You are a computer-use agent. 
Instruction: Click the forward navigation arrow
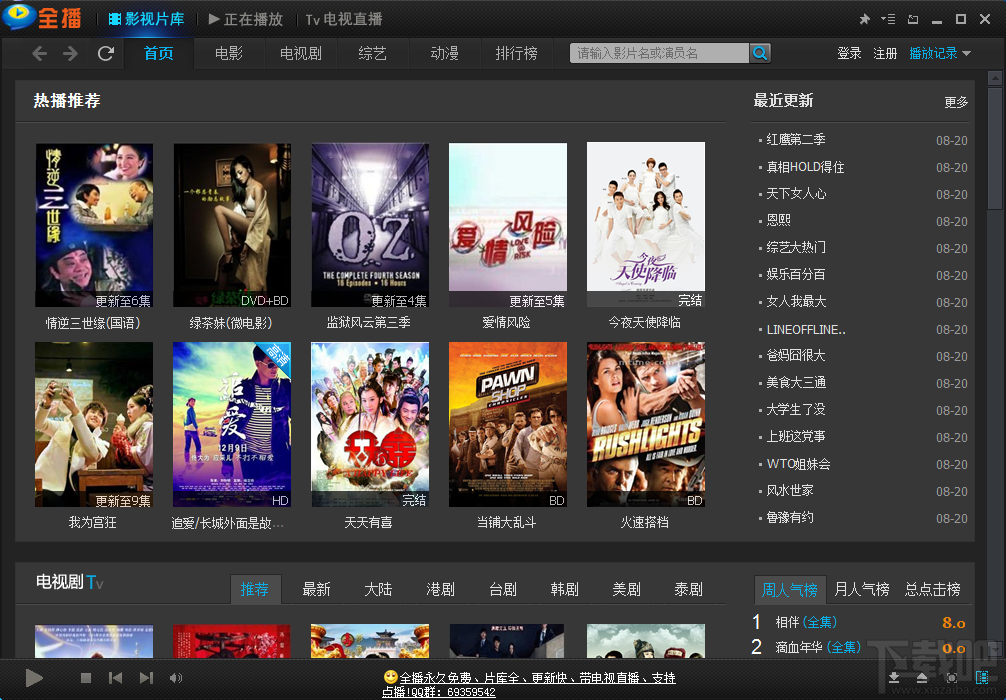tap(70, 53)
